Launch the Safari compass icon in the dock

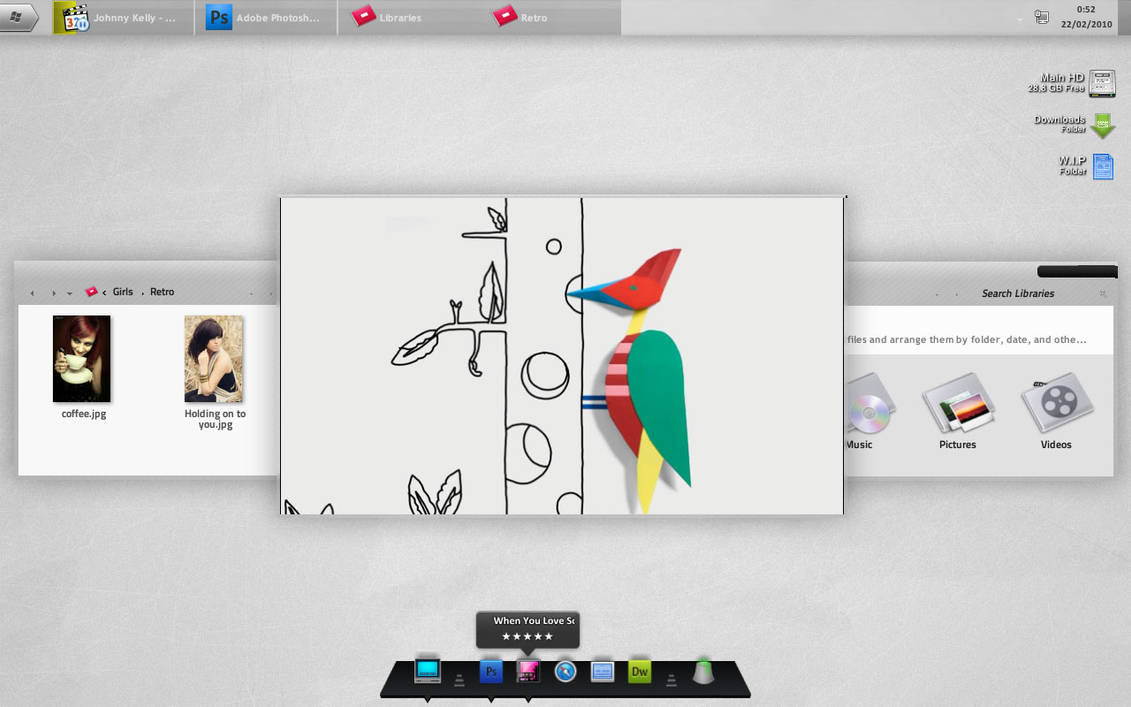pyautogui.click(x=566, y=672)
